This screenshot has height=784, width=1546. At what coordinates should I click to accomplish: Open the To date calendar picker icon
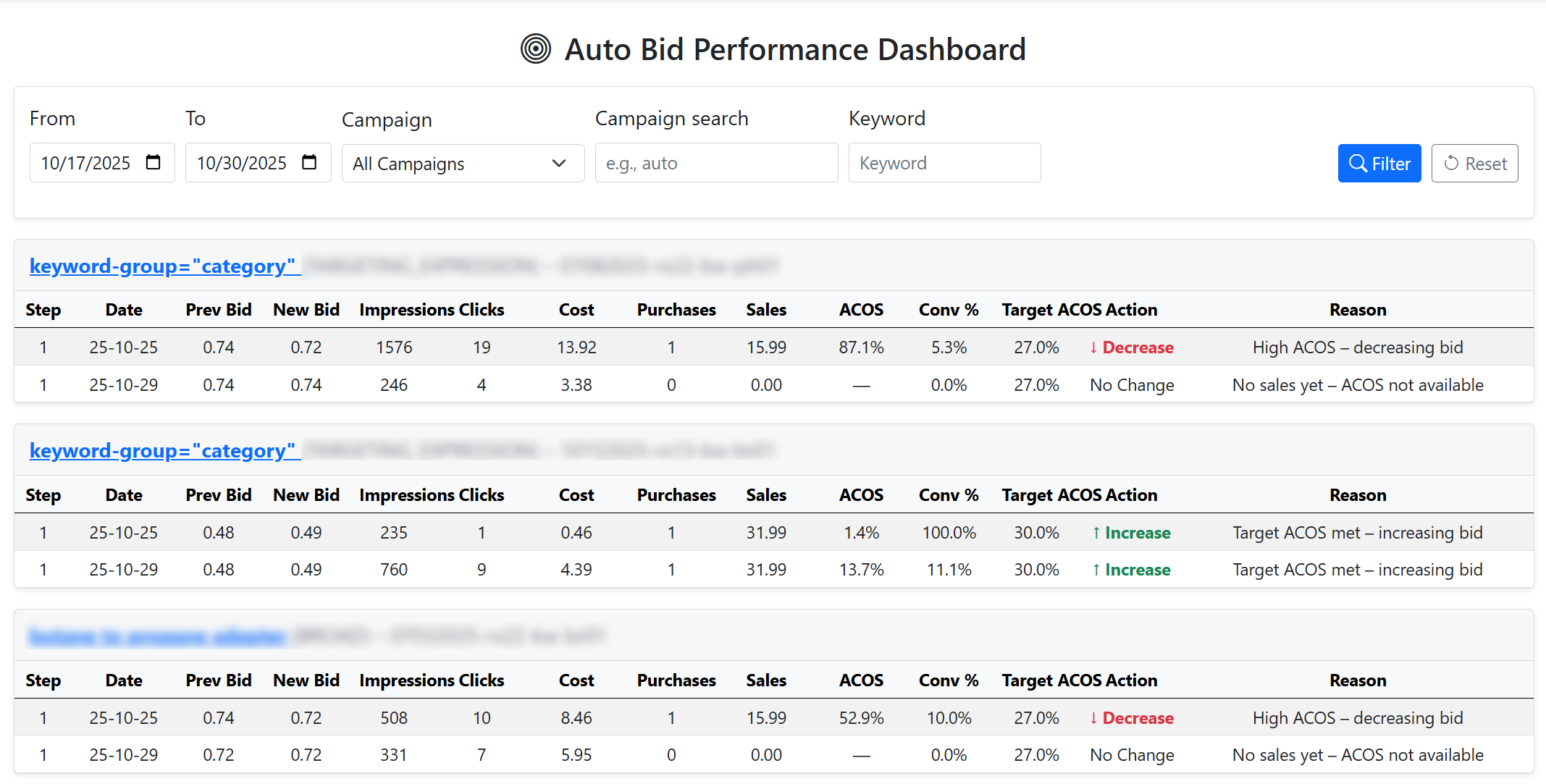(309, 162)
